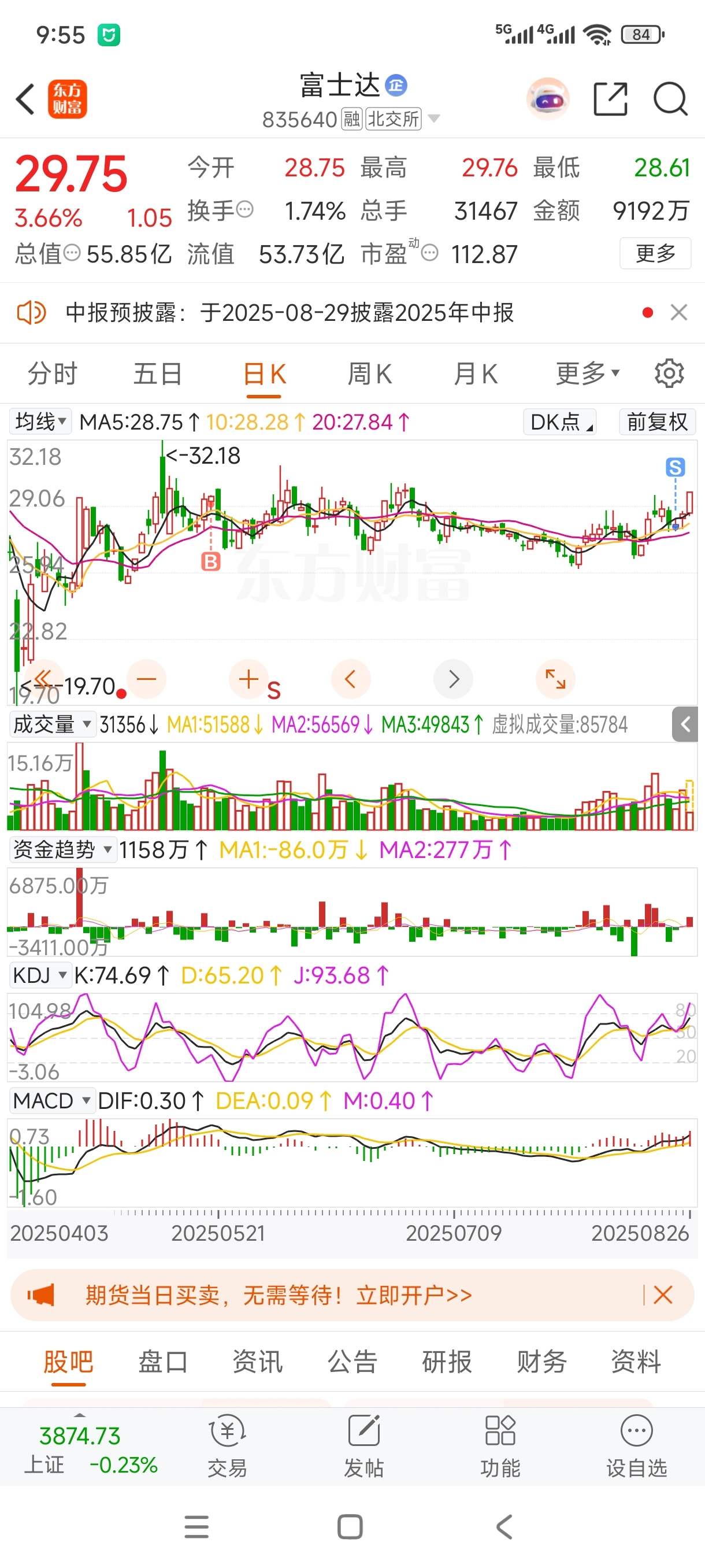This screenshot has width=705, height=1568.
Task: Go back with the top-left arrow
Action: coord(25,99)
